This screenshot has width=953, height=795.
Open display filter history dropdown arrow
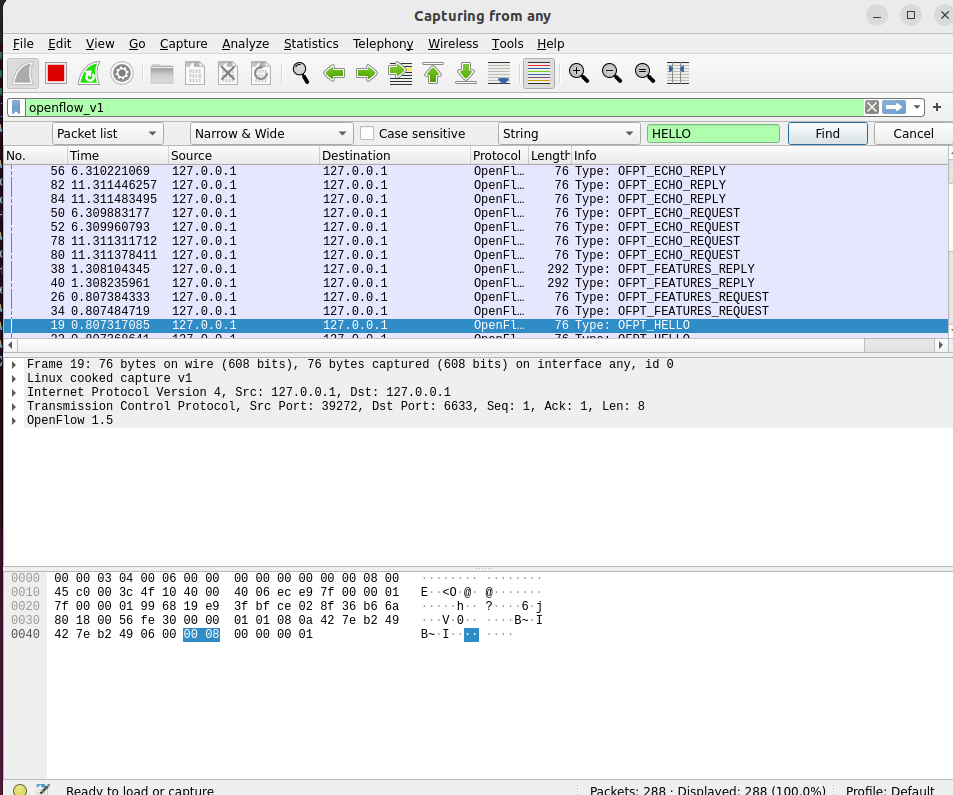pyautogui.click(x=917, y=108)
